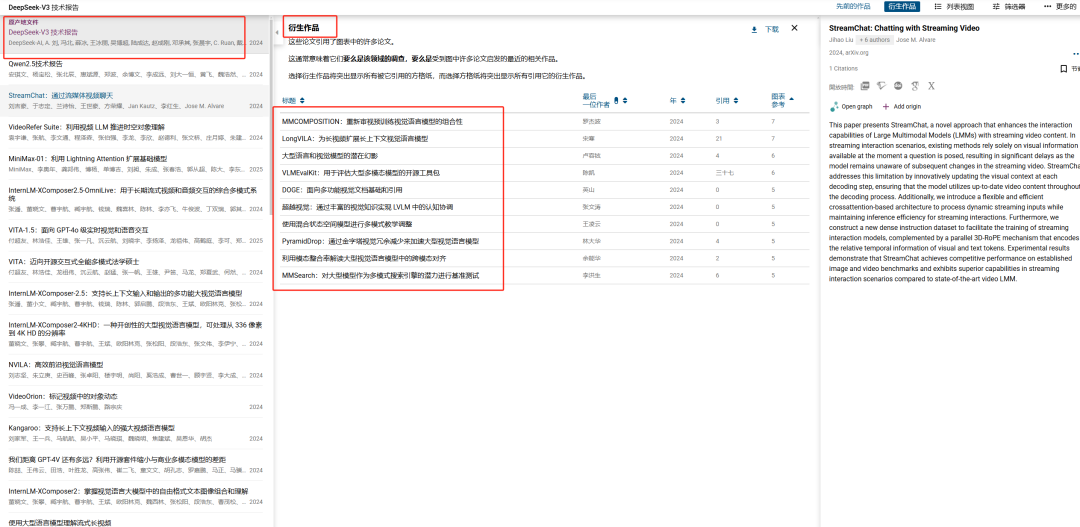Viewport: 1080px width, 527px height.
Task: Select StreamChat paper in left list
Action: pyautogui.click(x=135, y=101)
